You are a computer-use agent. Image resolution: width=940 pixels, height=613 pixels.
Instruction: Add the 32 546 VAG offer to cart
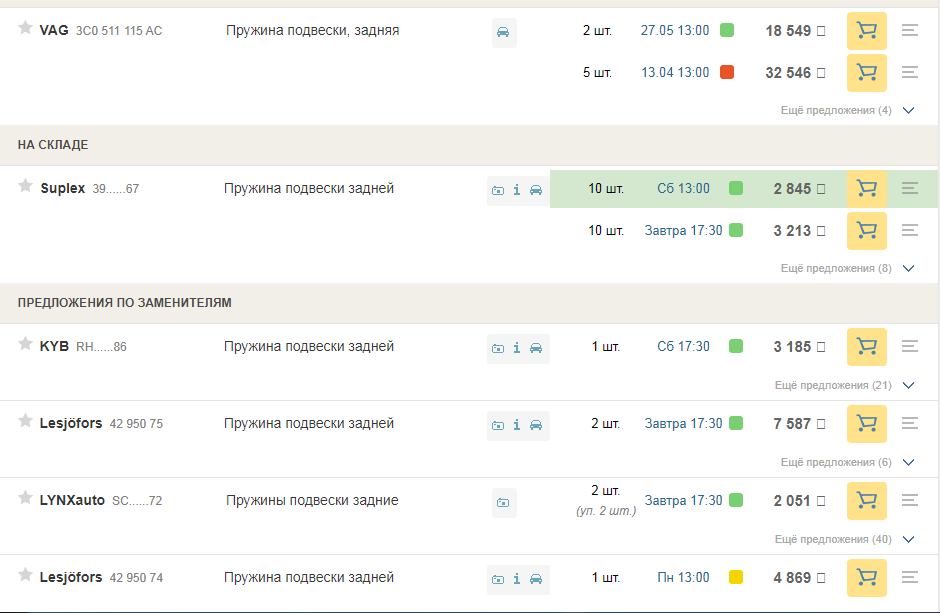tap(866, 72)
